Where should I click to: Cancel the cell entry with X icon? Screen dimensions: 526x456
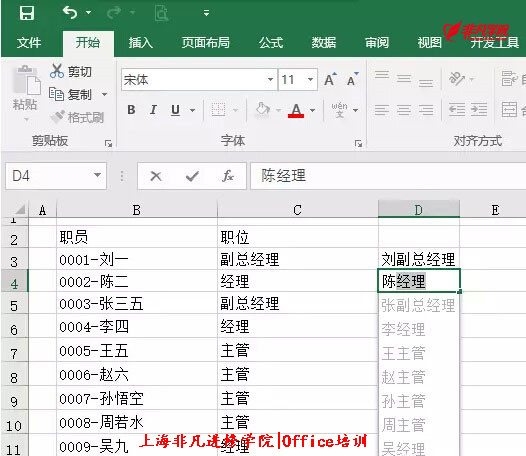[156, 176]
